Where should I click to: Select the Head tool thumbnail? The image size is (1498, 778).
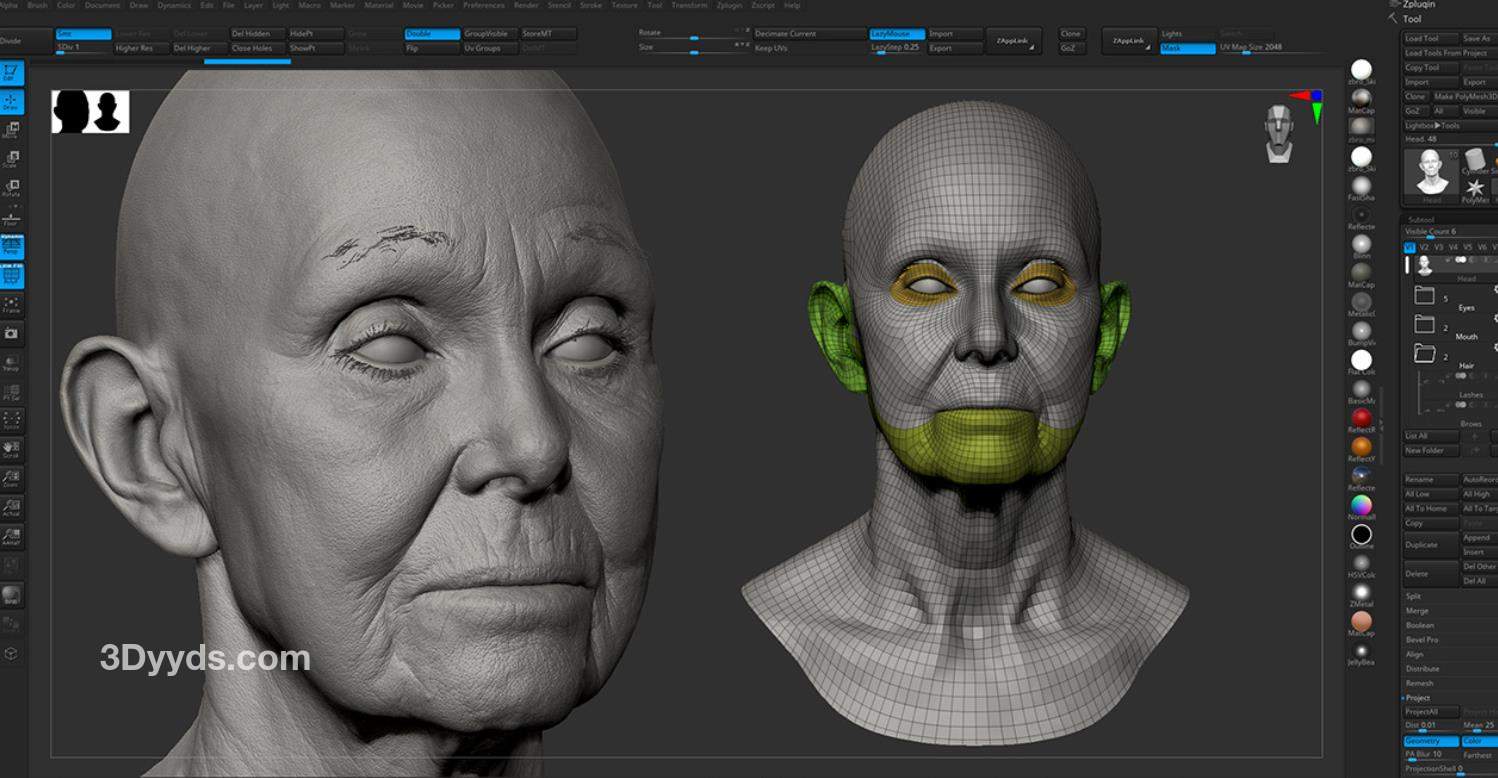tap(1432, 174)
